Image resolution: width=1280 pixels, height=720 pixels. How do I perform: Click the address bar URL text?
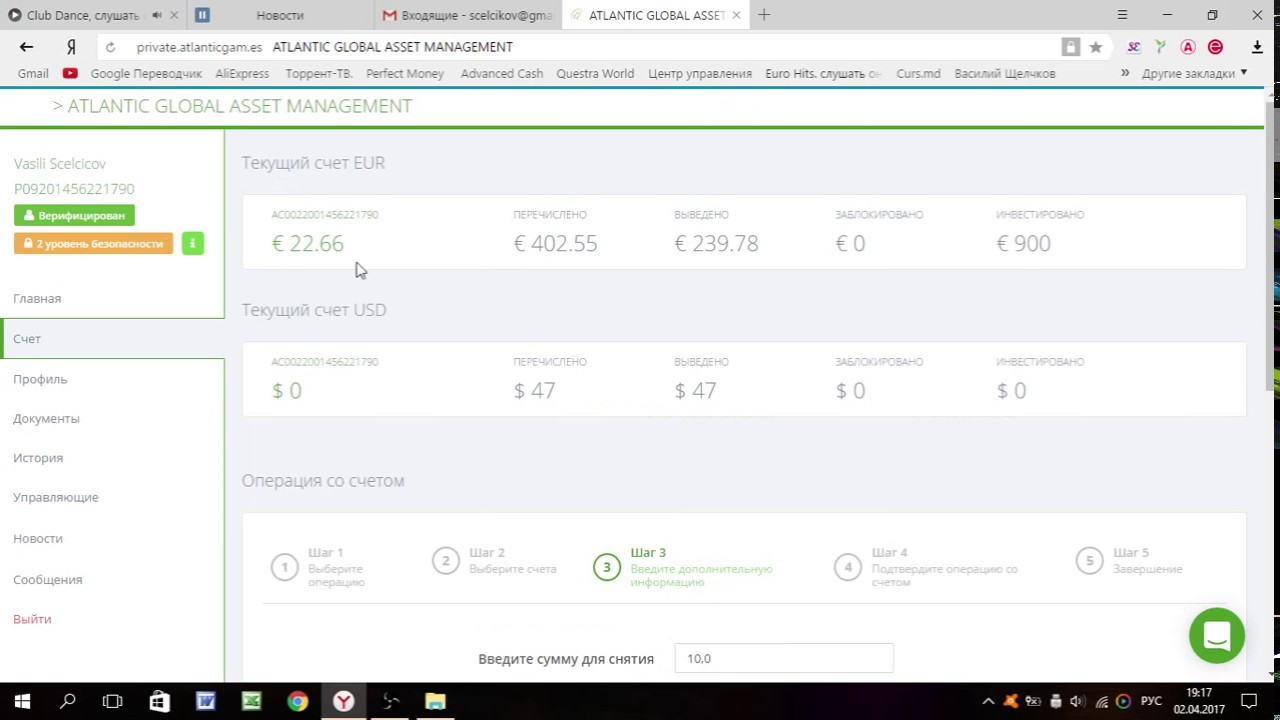click(199, 47)
